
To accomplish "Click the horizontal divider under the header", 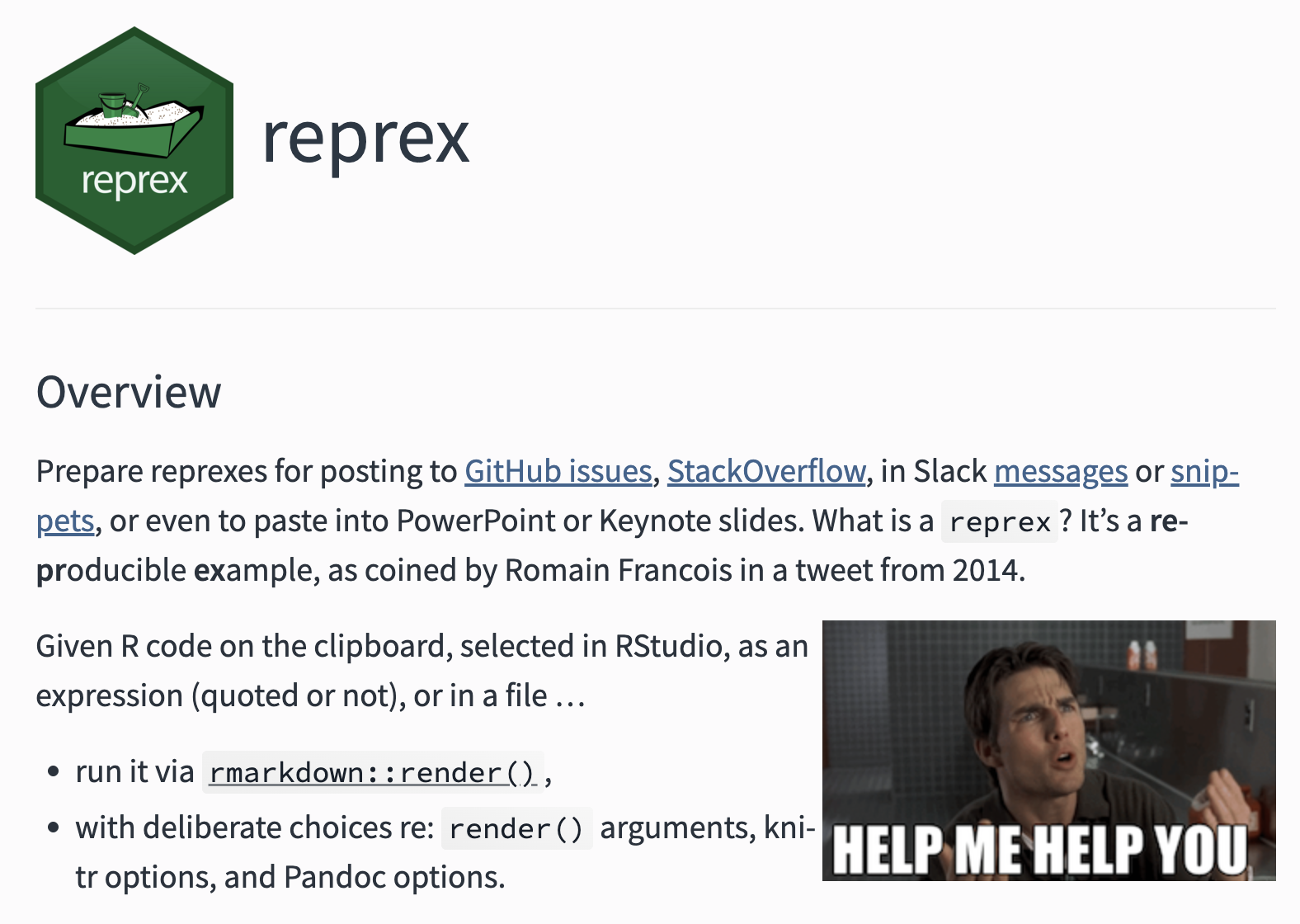I will (x=655, y=309).
